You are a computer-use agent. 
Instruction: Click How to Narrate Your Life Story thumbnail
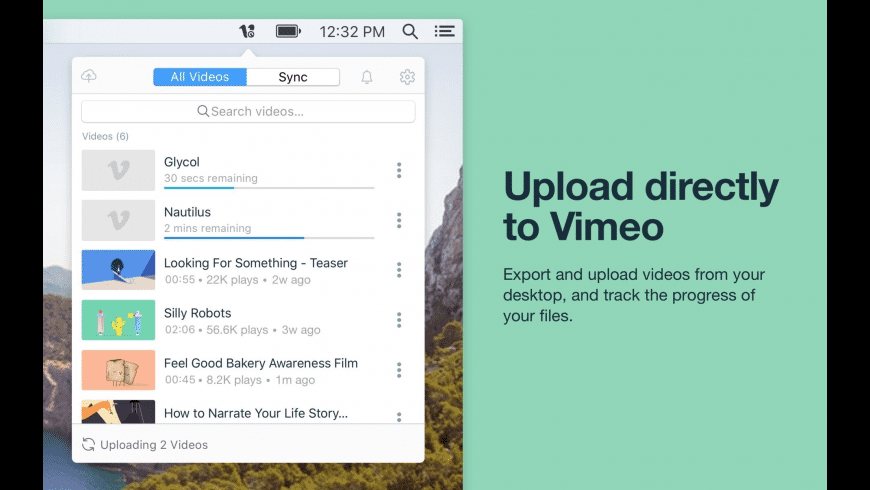[118, 411]
